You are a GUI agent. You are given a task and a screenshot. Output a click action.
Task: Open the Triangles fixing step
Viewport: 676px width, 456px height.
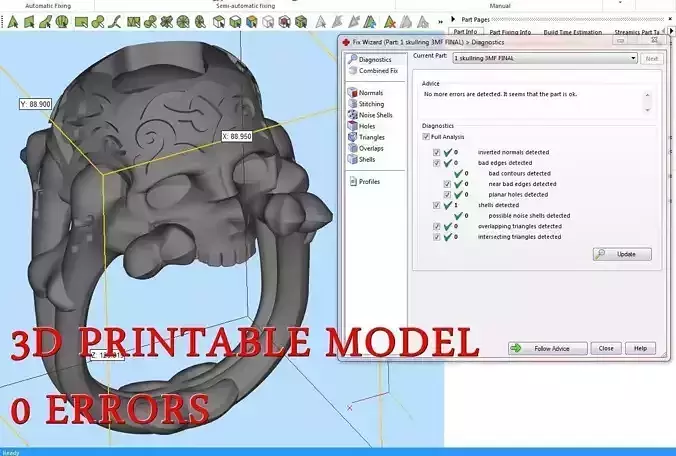coord(366,137)
